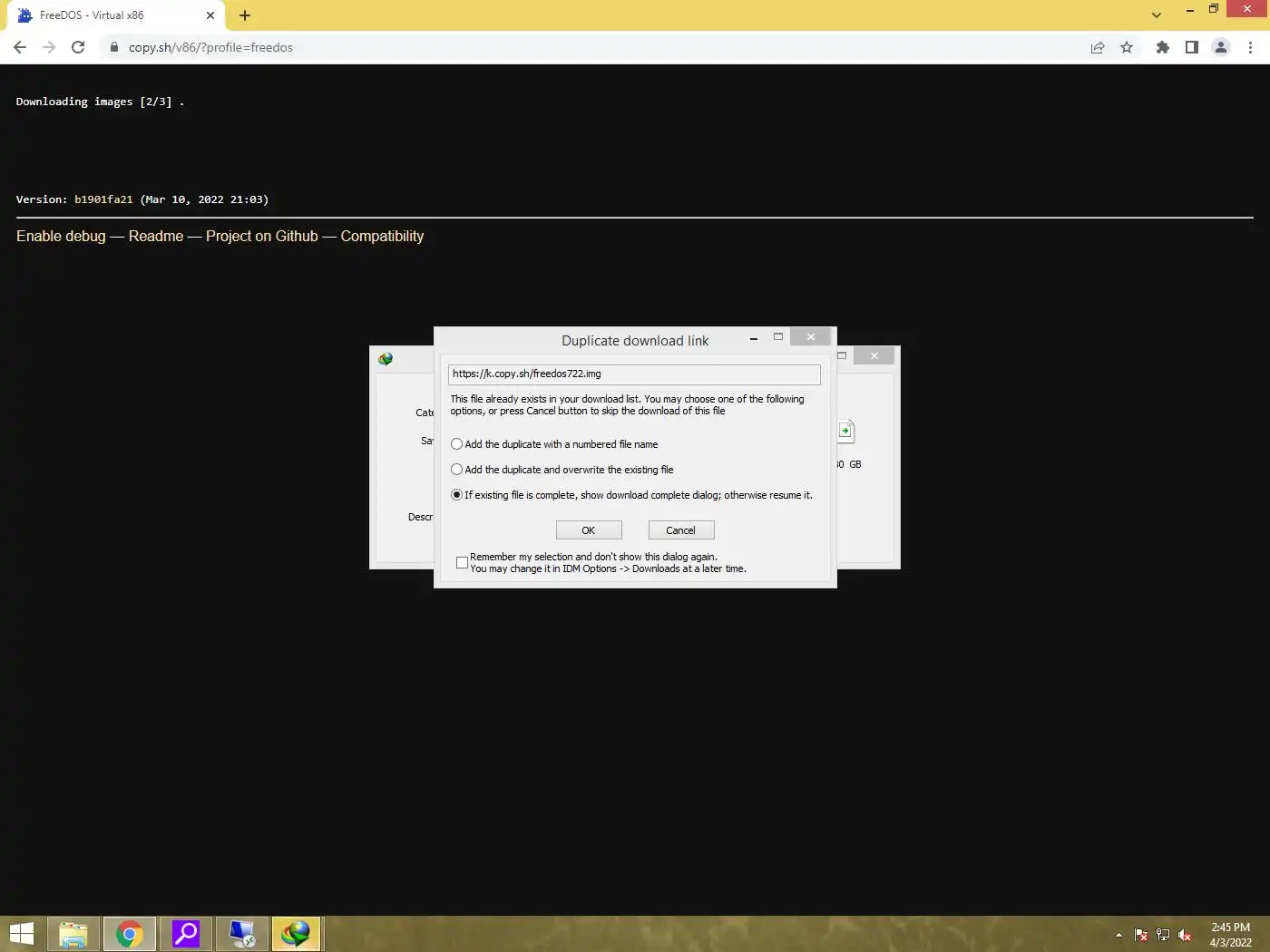Image resolution: width=1270 pixels, height=952 pixels.
Task: Click the version hash b1901fa21
Action: click(x=103, y=199)
